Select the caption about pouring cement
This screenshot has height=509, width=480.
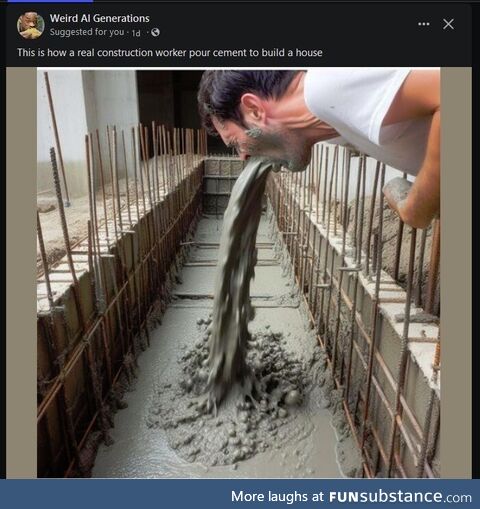coord(170,53)
